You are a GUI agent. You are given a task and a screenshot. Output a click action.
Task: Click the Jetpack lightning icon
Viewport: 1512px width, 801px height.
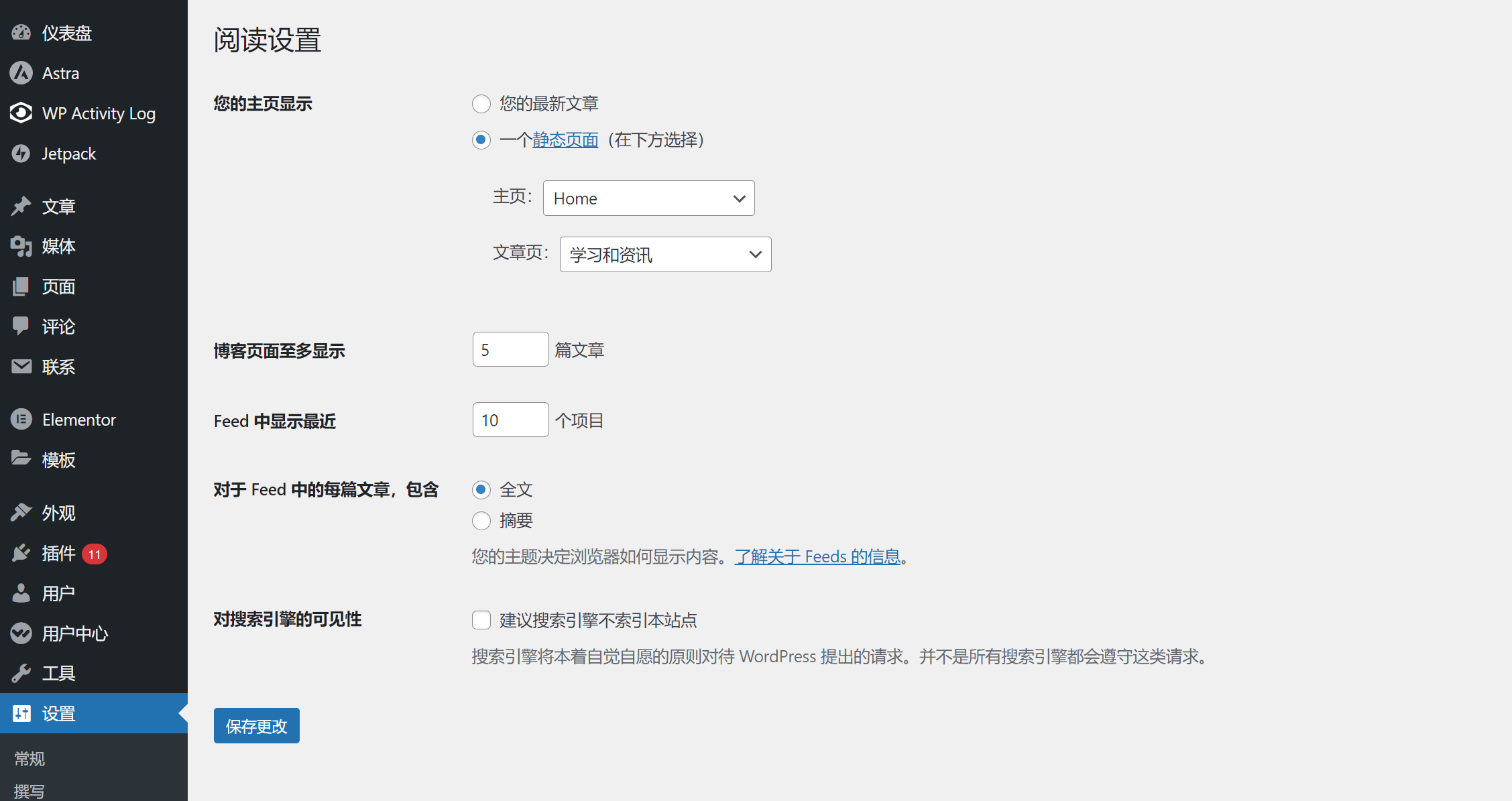coord(21,153)
